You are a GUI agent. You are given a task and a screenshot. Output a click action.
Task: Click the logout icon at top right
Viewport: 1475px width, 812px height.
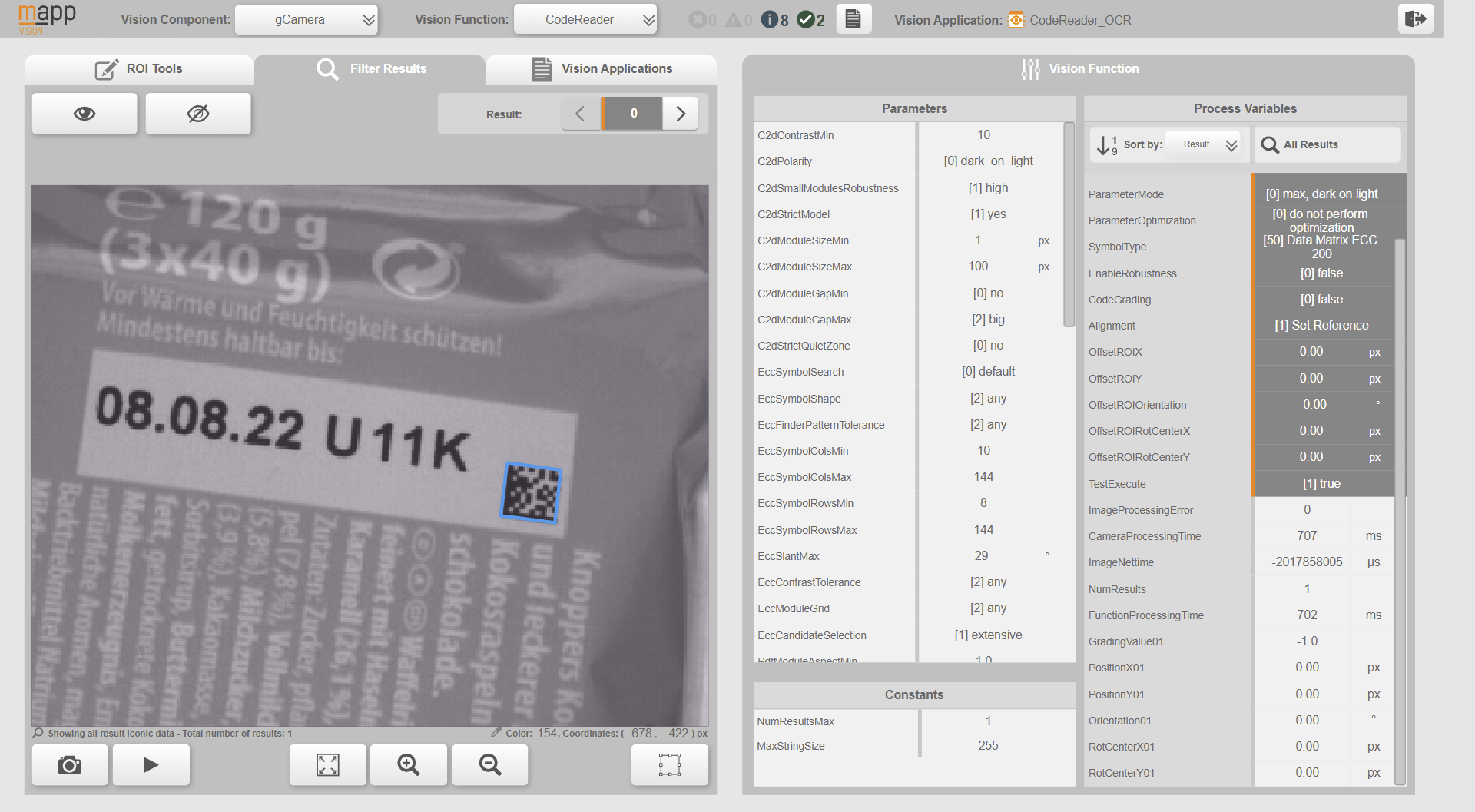tap(1415, 18)
